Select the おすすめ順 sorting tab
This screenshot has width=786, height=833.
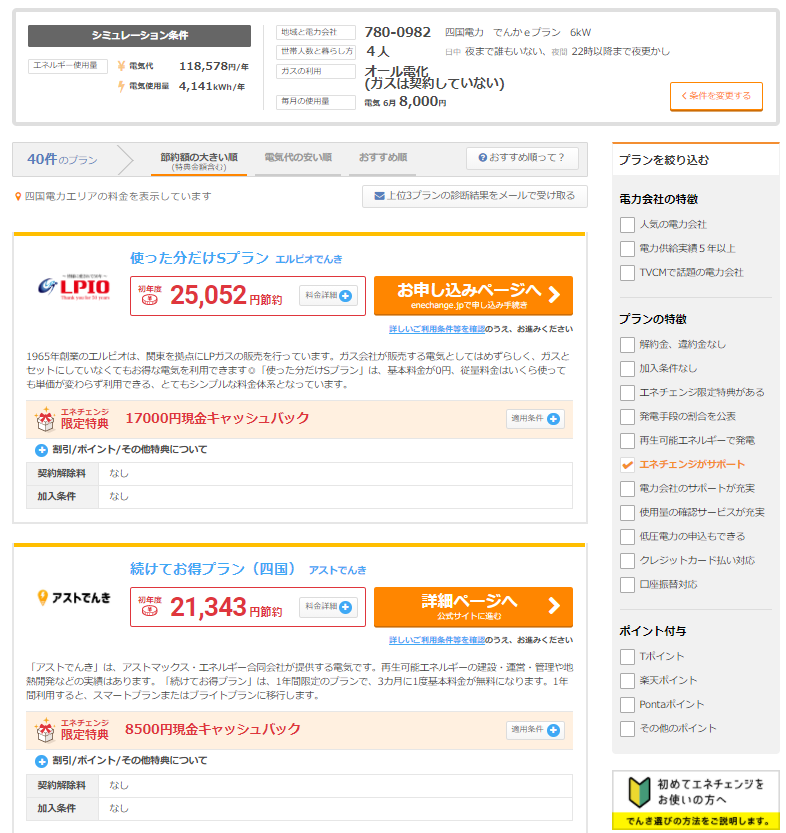click(382, 158)
